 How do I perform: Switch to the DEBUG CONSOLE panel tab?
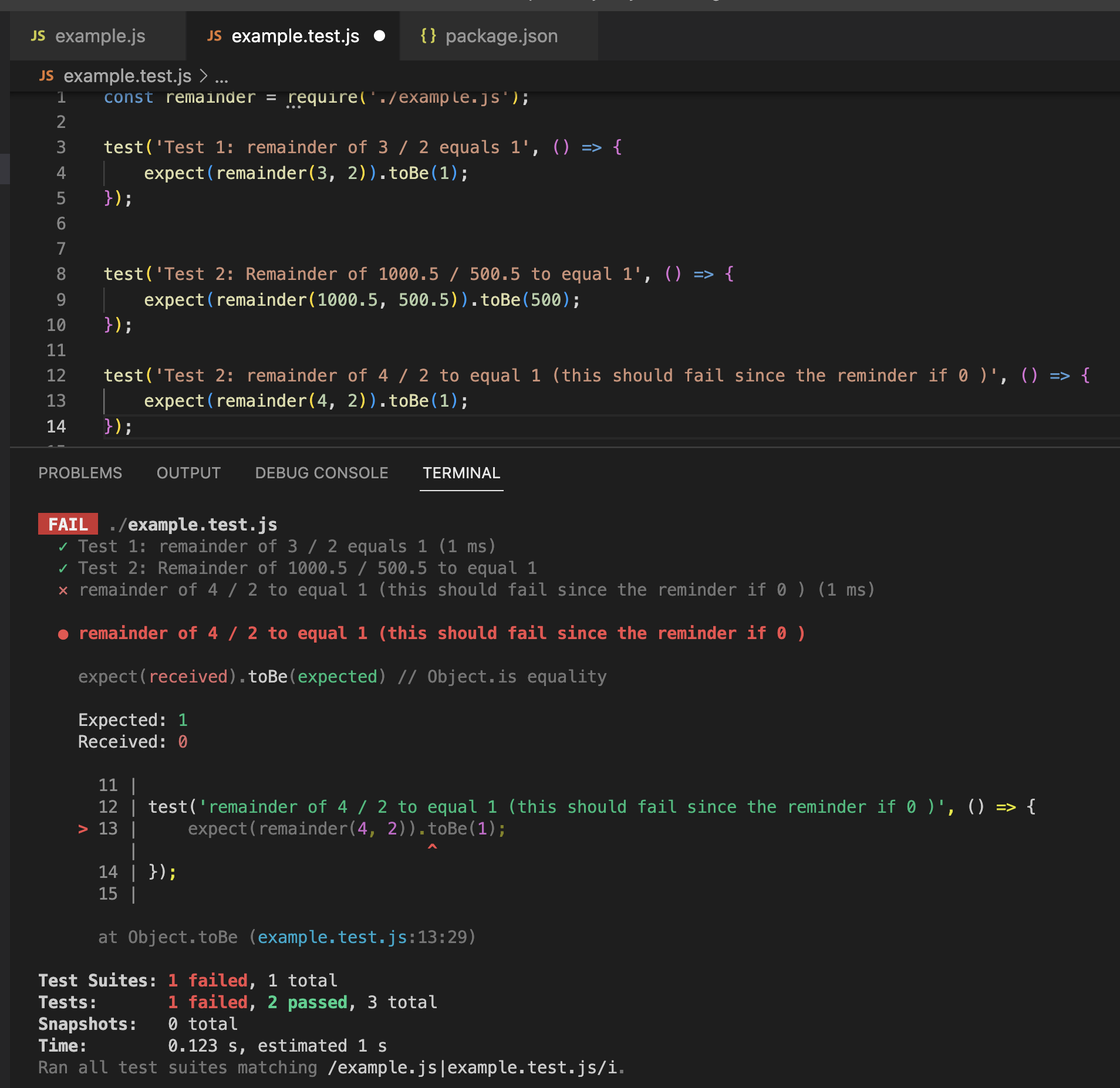coord(322,473)
